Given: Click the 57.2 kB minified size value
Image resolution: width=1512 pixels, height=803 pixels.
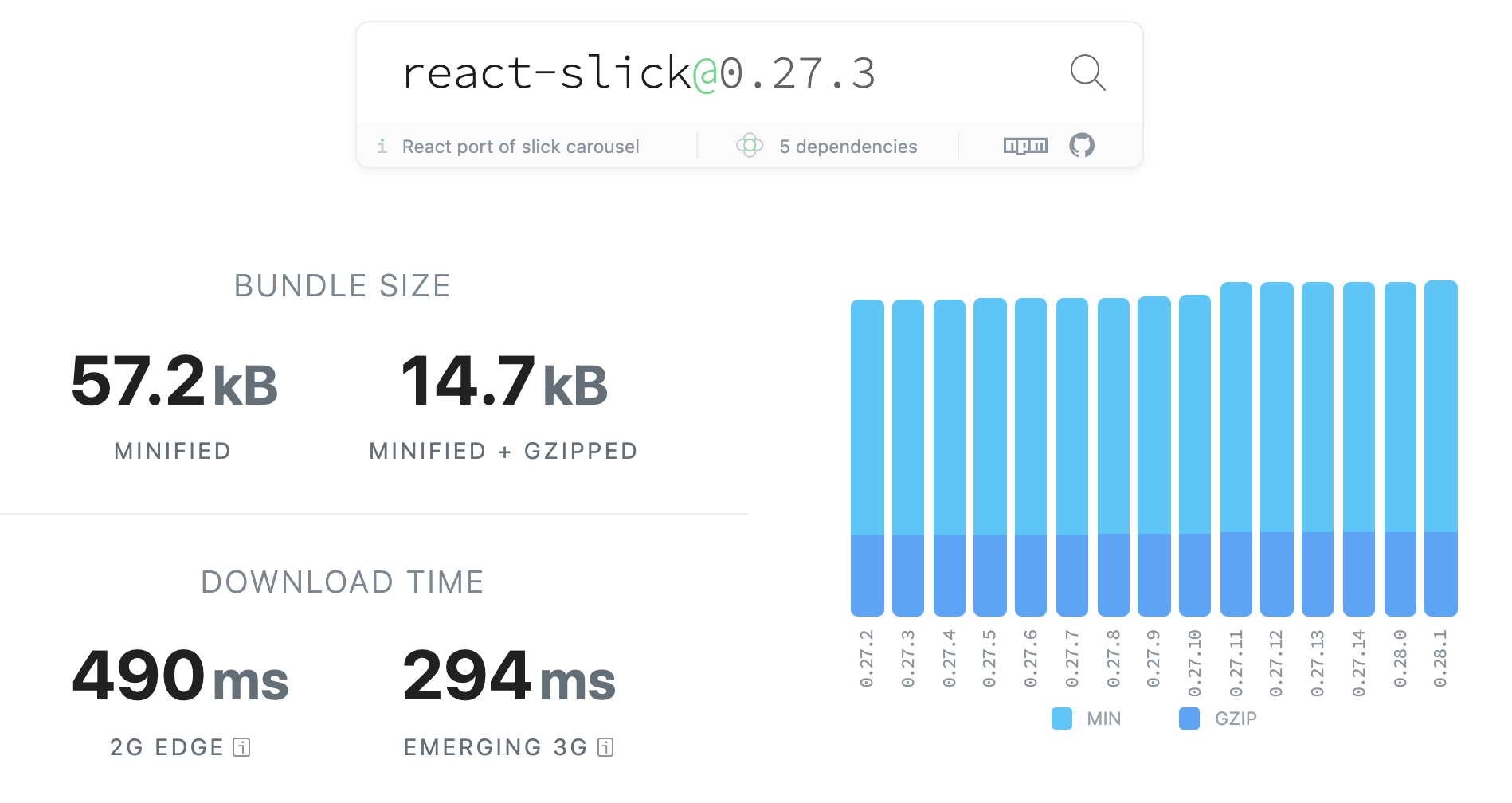Looking at the screenshot, I should pyautogui.click(x=174, y=382).
